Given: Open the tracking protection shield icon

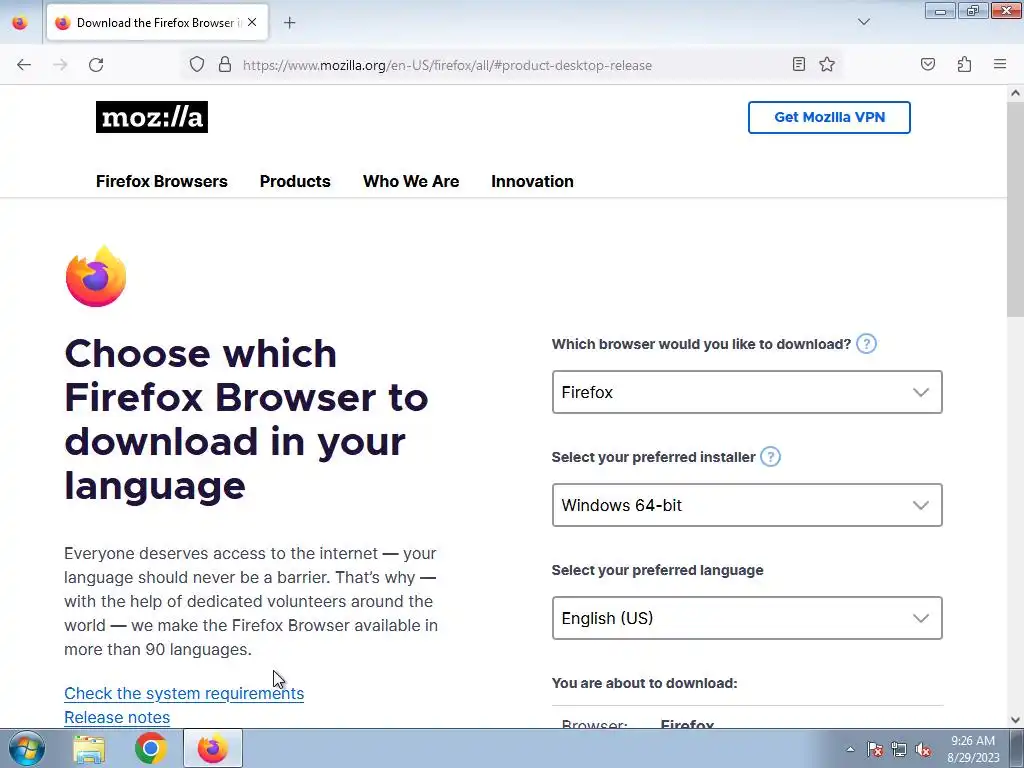Looking at the screenshot, I should pos(197,65).
